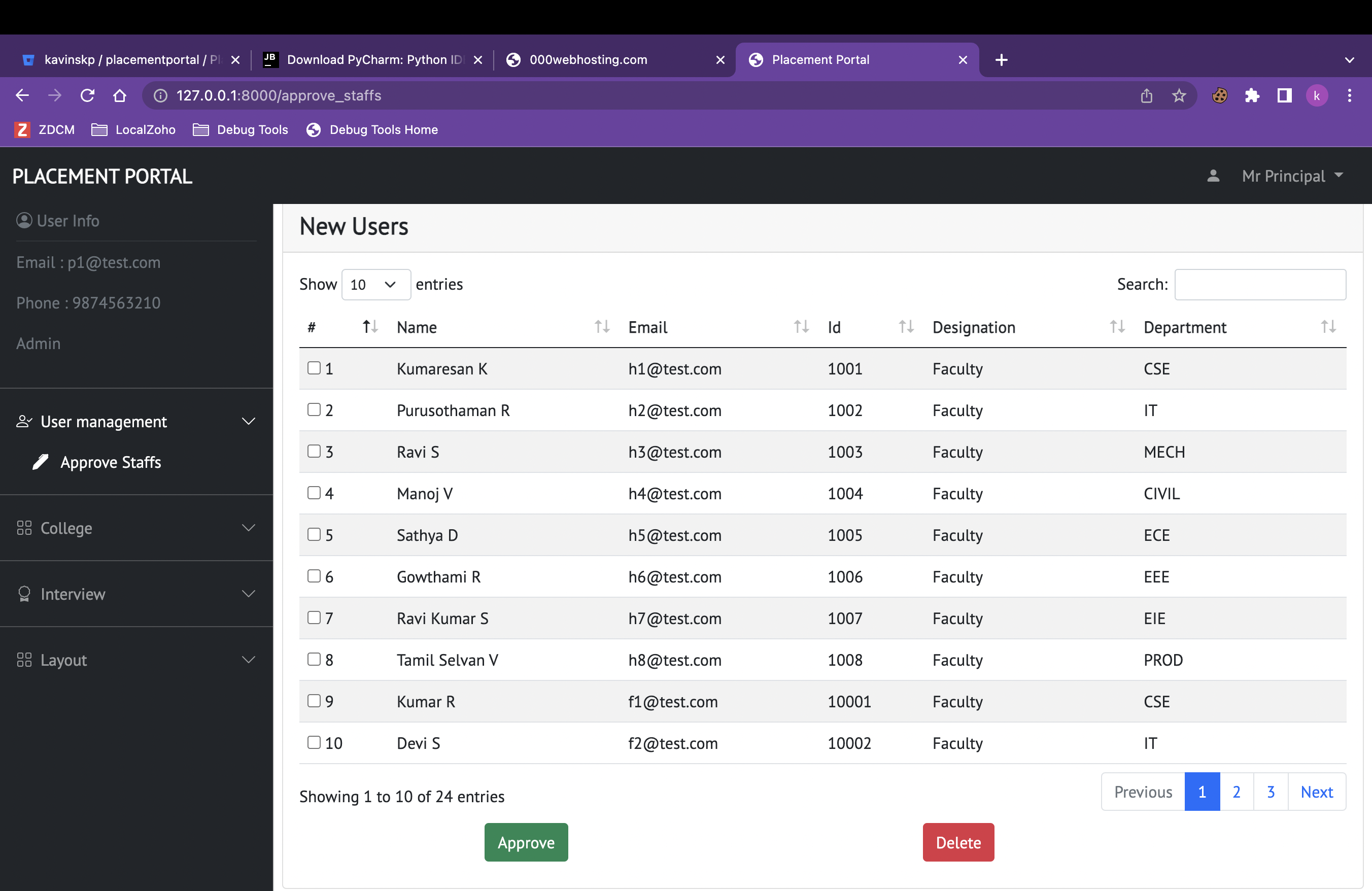Expand the Layout sidebar section
This screenshot has width=1372, height=891.
(x=136, y=660)
